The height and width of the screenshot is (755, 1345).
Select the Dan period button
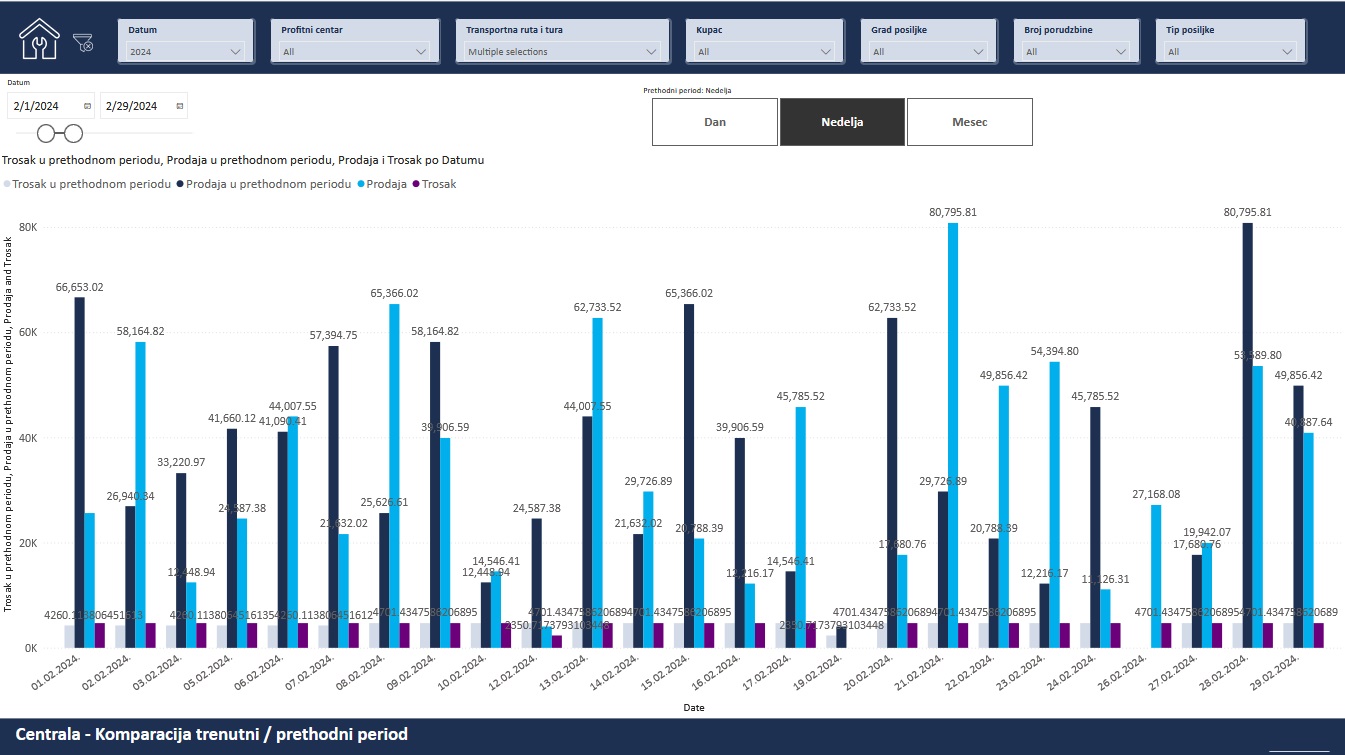pyautogui.click(x=715, y=122)
